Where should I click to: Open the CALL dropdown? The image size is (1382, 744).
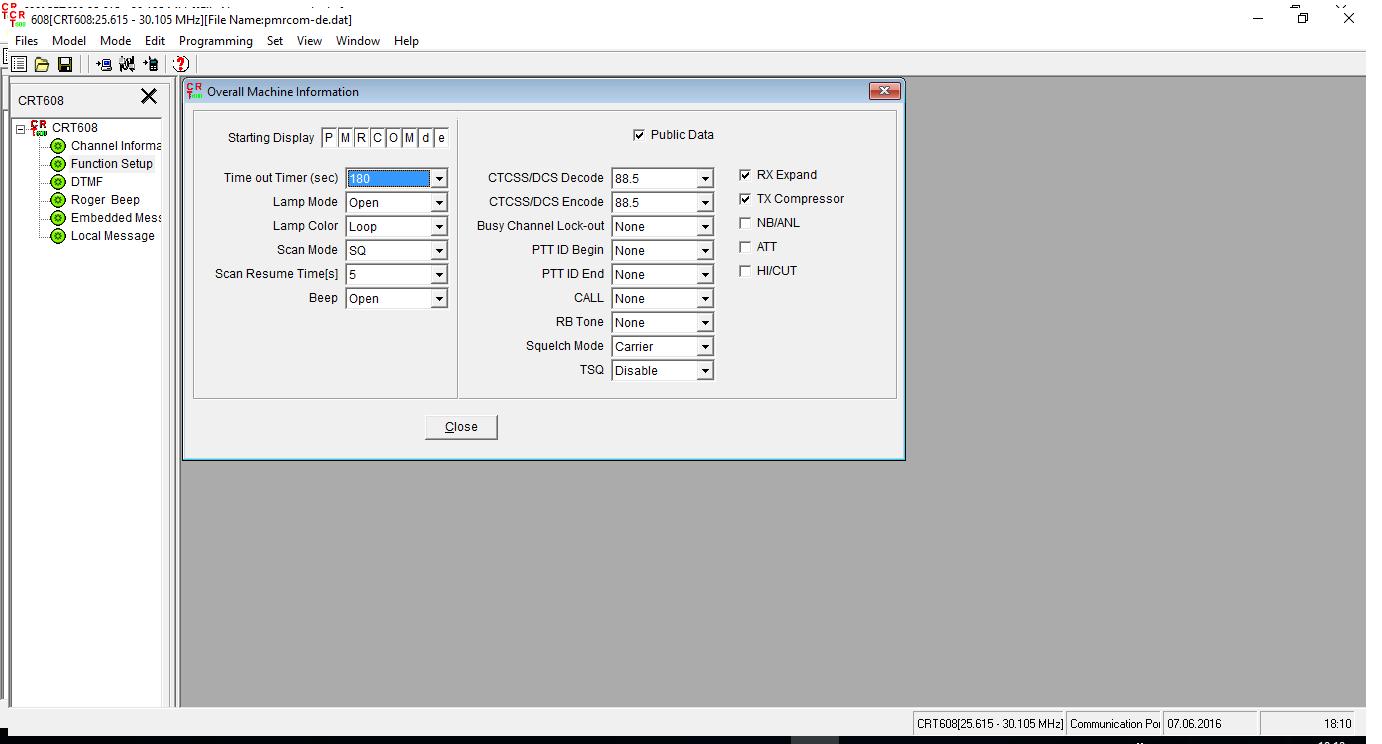pyautogui.click(x=705, y=299)
